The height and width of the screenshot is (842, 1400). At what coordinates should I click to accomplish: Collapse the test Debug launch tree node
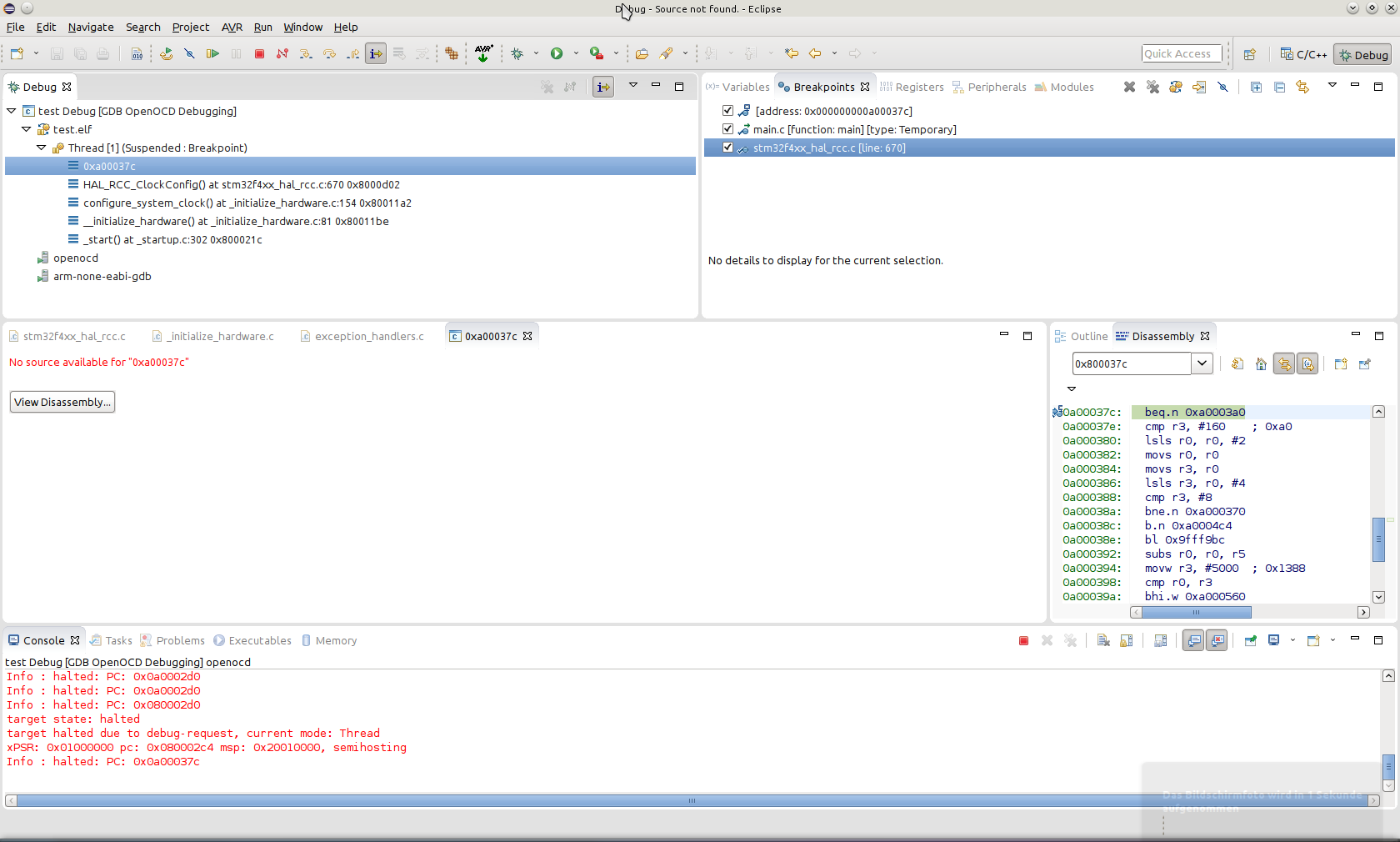[12, 110]
